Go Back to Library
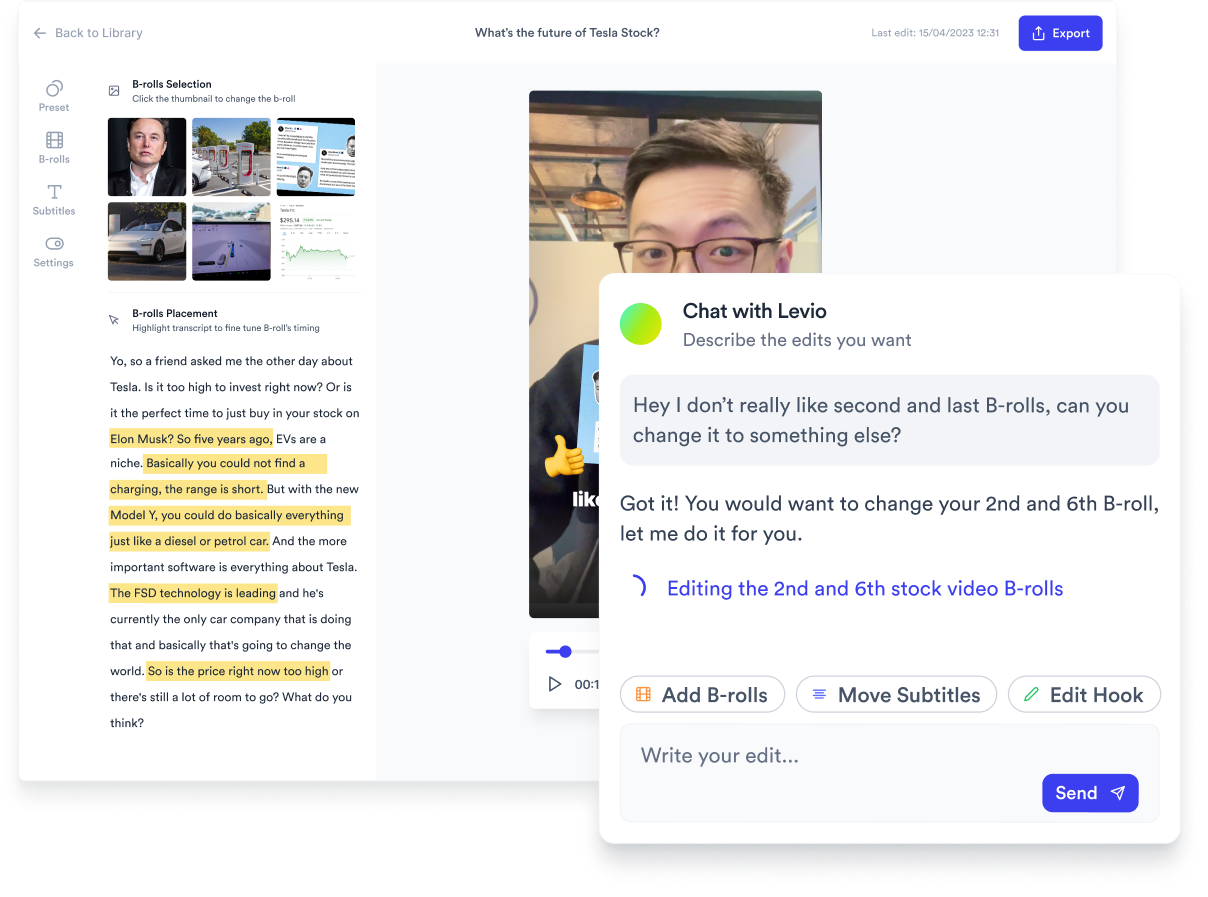Image resolution: width=1208 pixels, height=897 pixels. (87, 32)
